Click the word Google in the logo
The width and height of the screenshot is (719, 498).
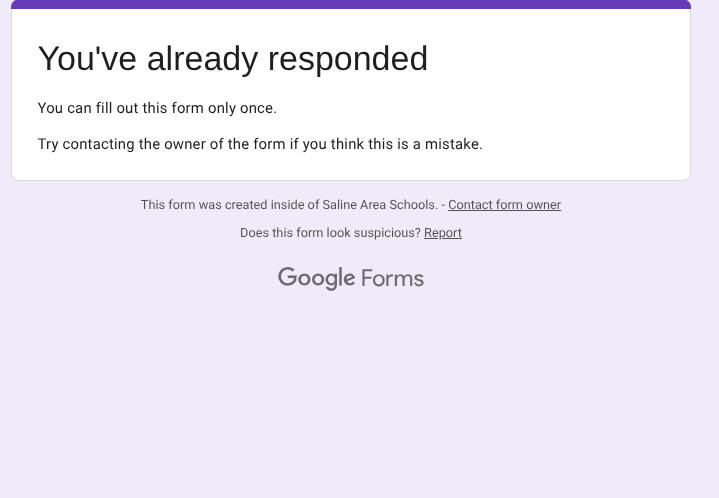[316, 278]
